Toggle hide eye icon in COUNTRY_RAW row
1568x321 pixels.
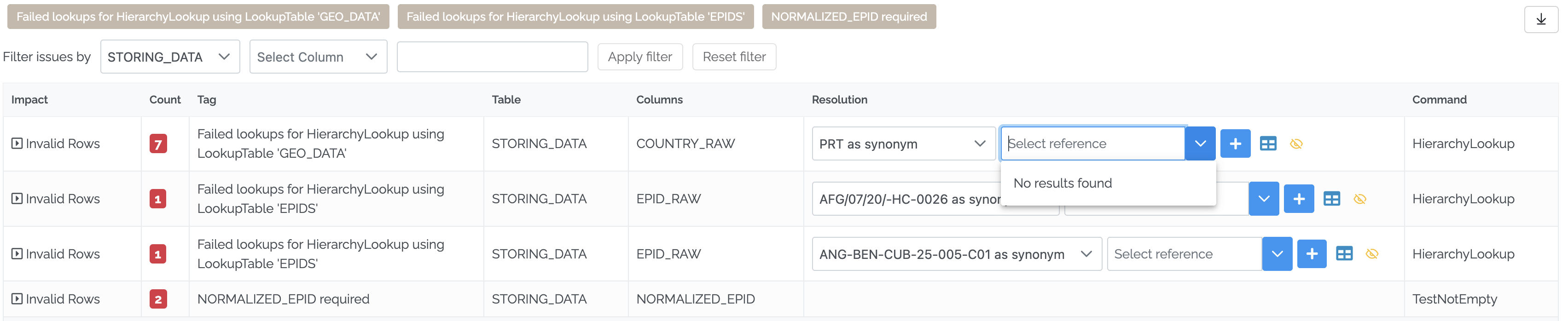1296,143
